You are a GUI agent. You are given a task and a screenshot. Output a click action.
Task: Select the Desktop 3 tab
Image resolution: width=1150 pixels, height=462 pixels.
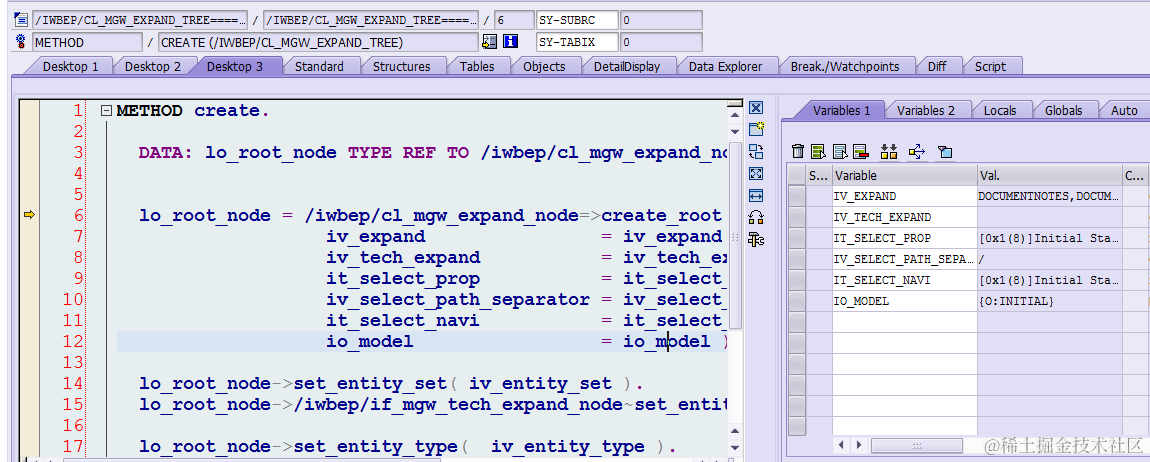tap(235, 67)
